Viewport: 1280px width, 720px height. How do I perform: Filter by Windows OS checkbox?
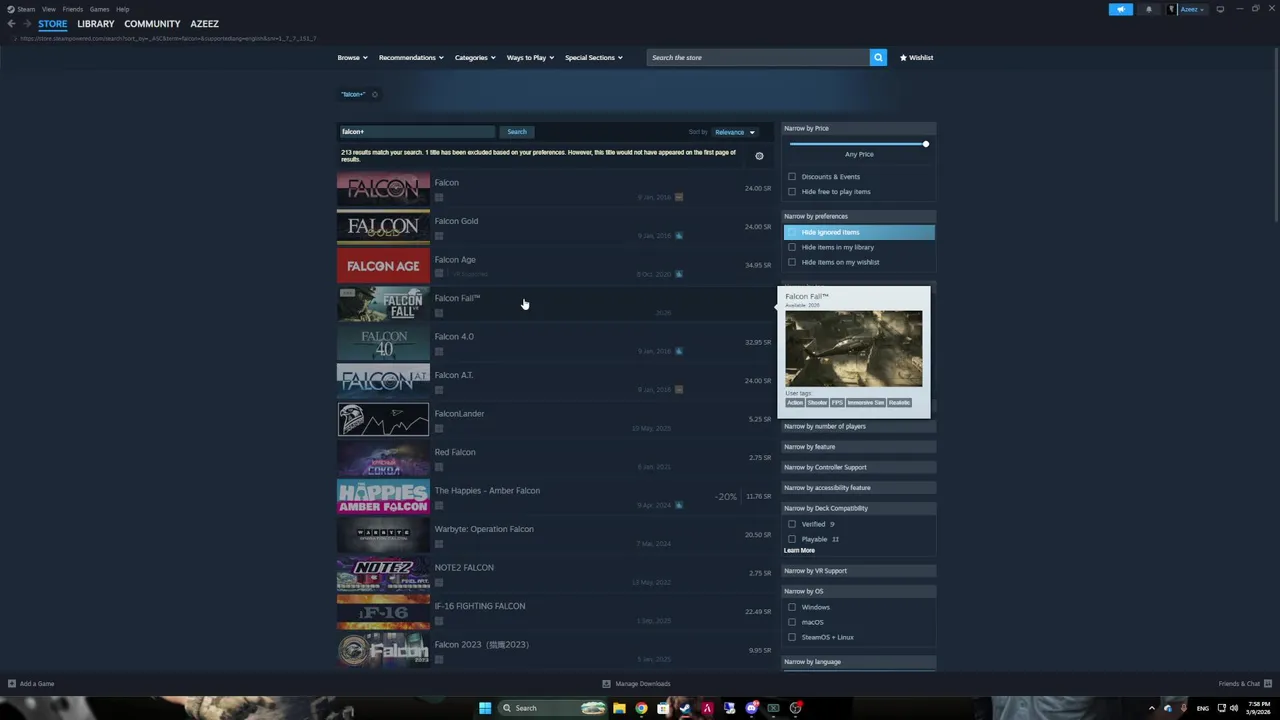coord(792,607)
